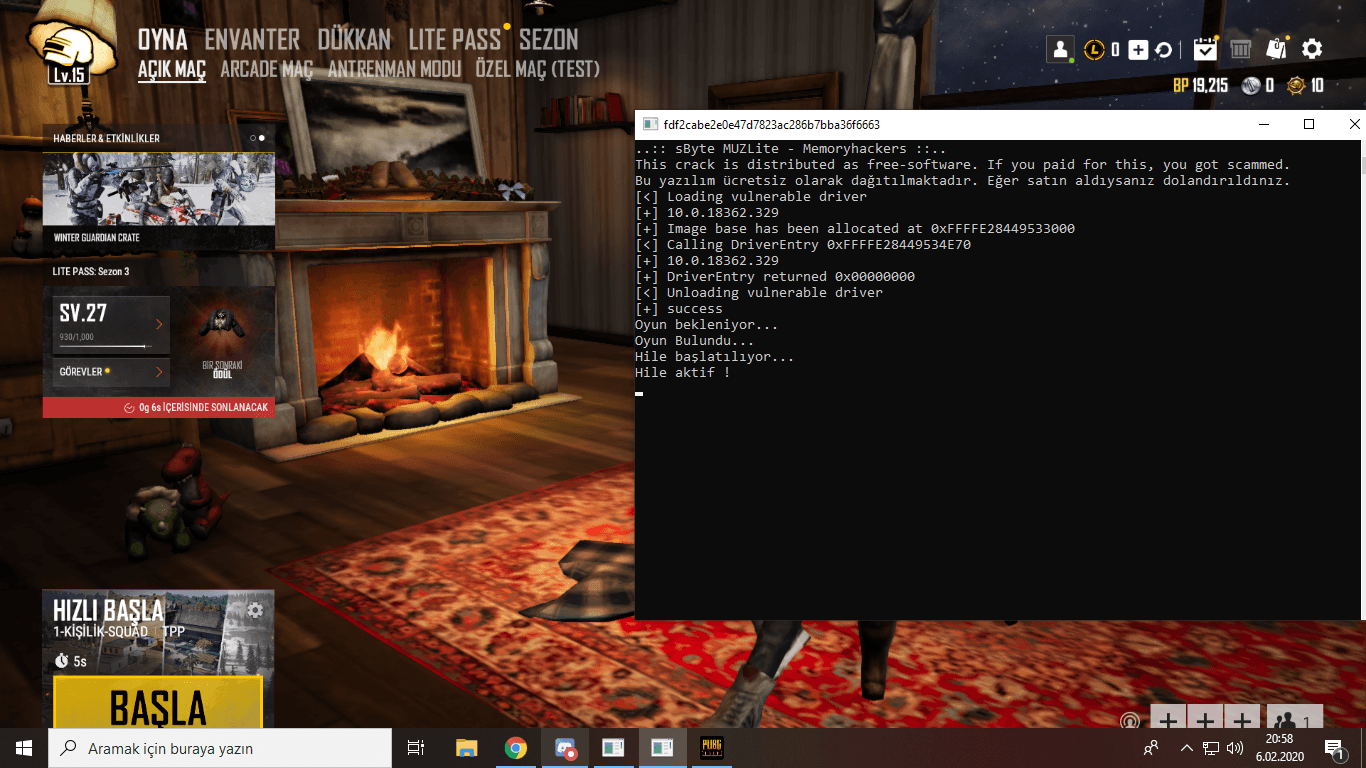Select the inactive news carousel dot
Screen dimensions: 1366x768
(252, 138)
